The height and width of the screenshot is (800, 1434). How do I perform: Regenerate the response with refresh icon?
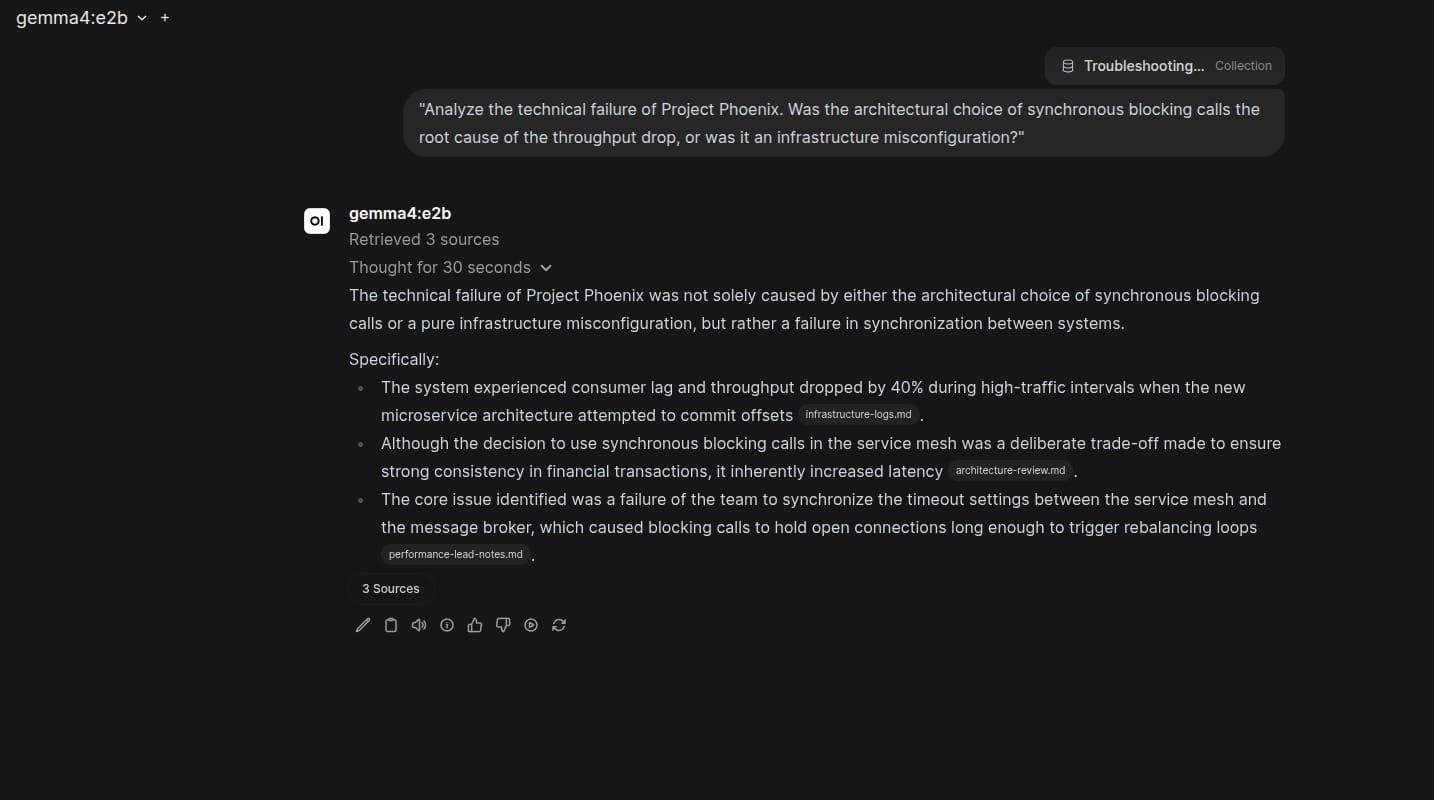point(559,625)
